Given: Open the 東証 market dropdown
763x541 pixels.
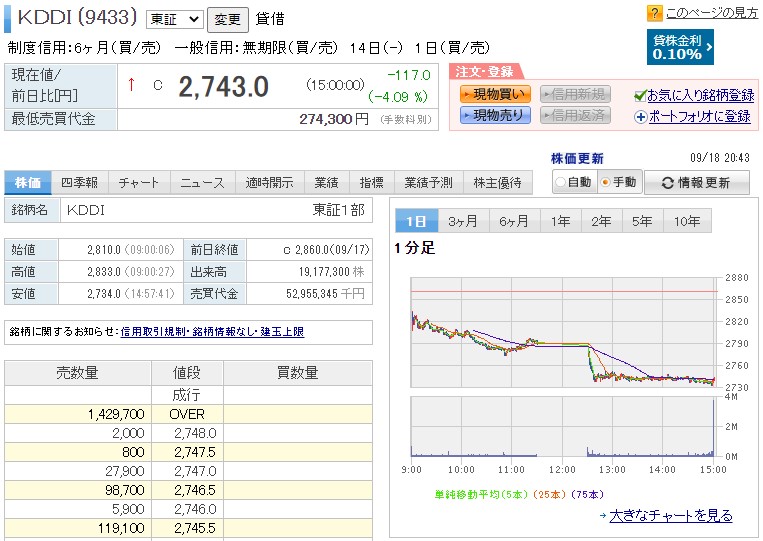Looking at the screenshot, I should point(174,19).
